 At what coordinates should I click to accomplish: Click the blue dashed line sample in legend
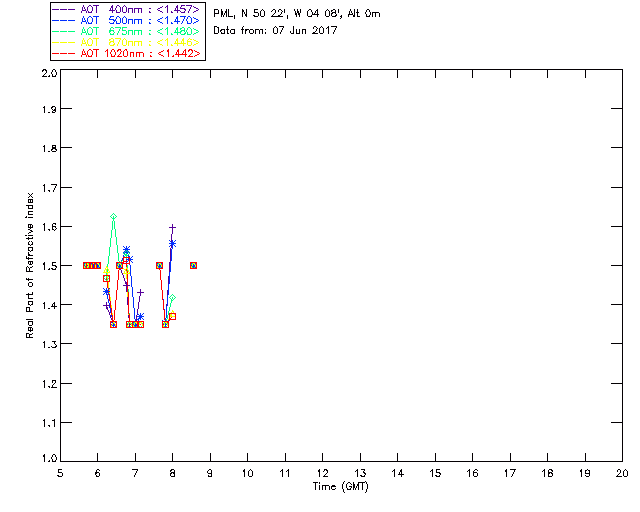pyautogui.click(x=64, y=20)
